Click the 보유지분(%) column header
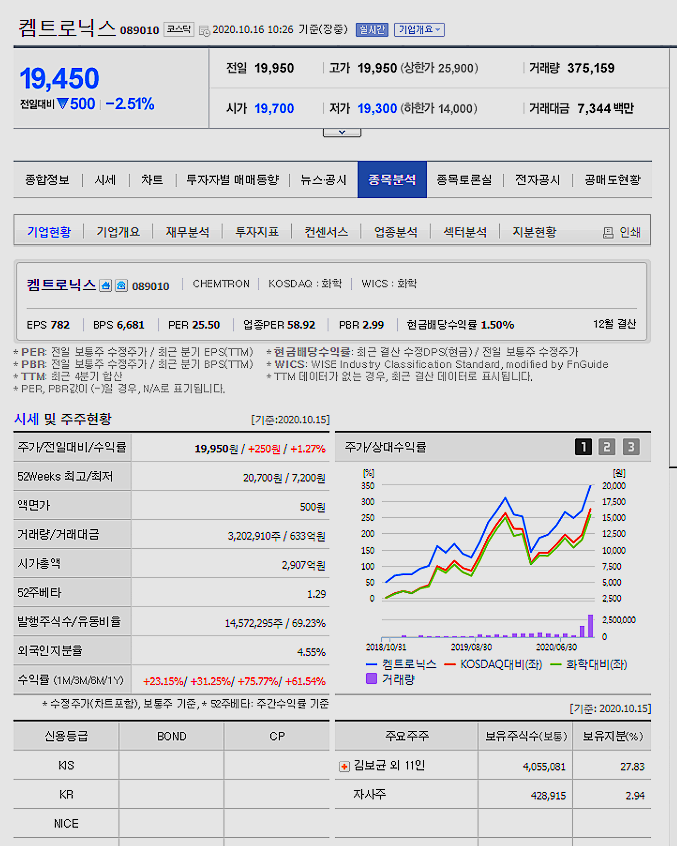Screen dimensions: 677x846 point(612,736)
